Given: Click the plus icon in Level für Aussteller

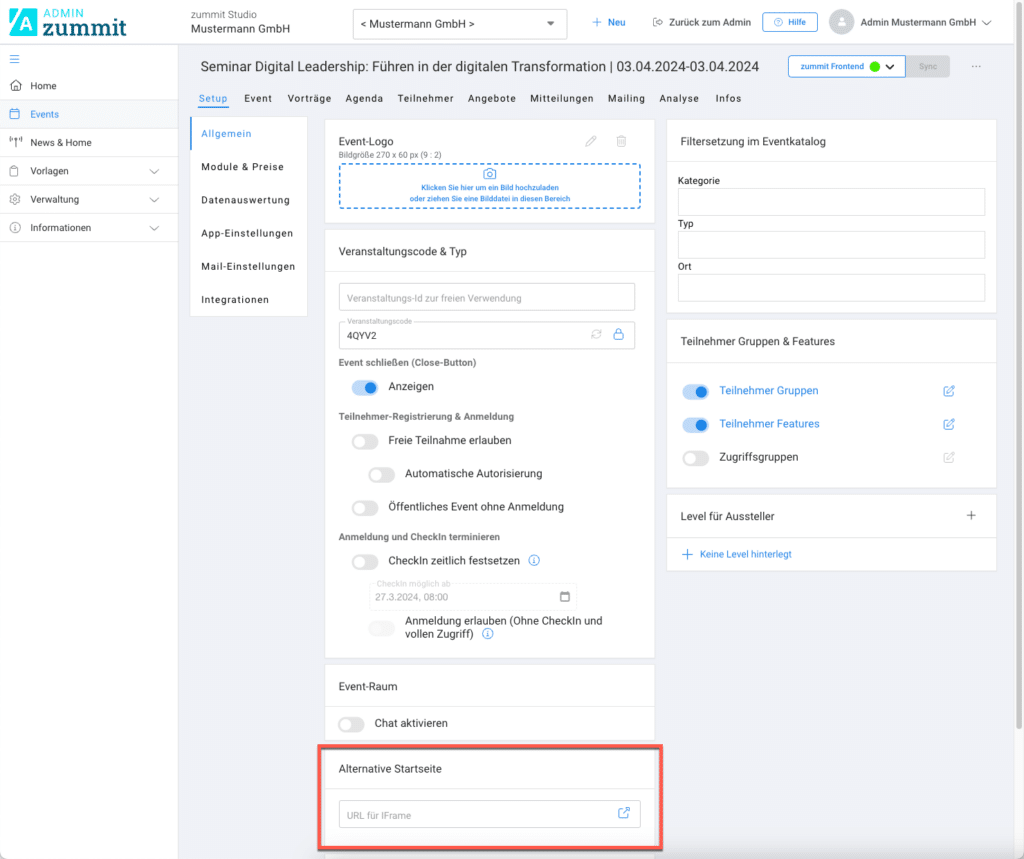Looking at the screenshot, I should [x=970, y=516].
